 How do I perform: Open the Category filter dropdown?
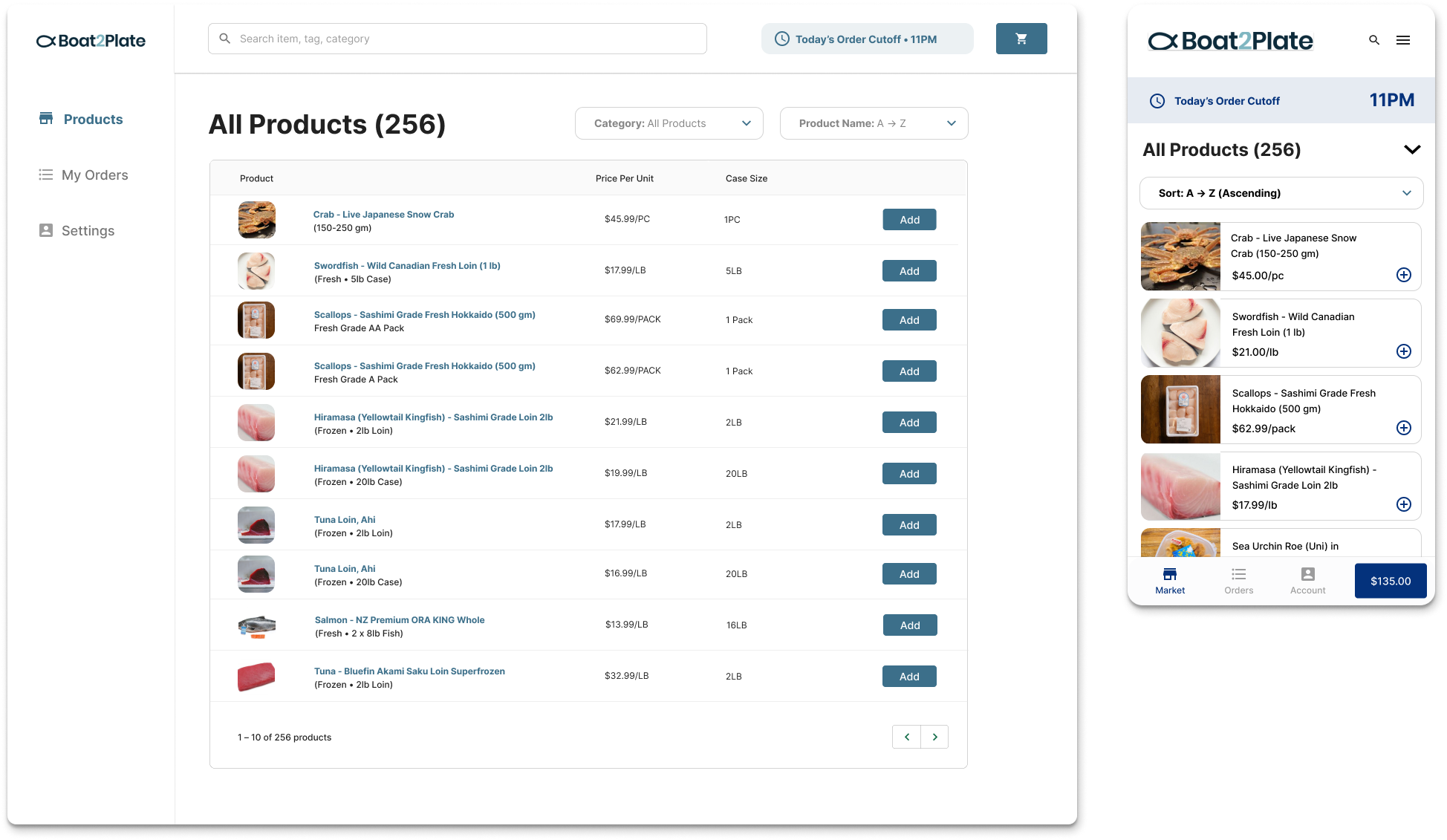coord(669,123)
